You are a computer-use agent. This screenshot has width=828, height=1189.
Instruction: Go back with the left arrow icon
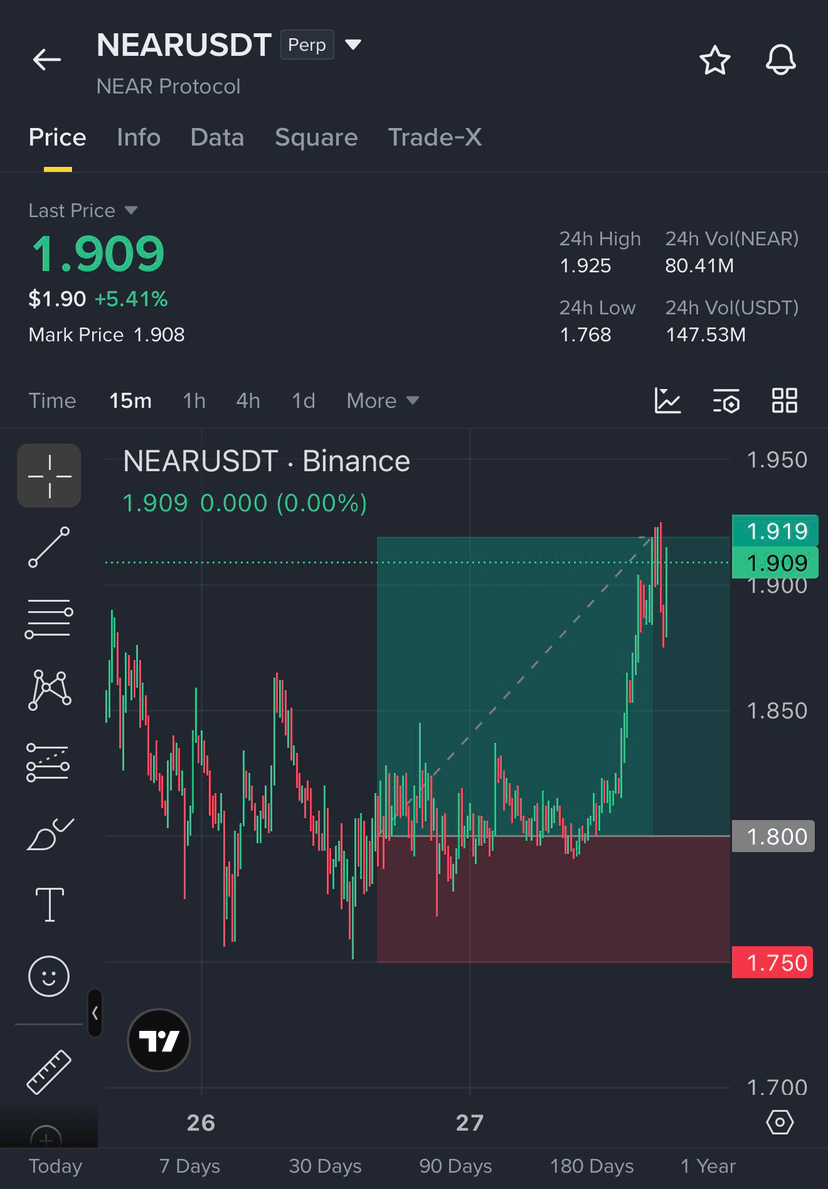(x=46, y=60)
